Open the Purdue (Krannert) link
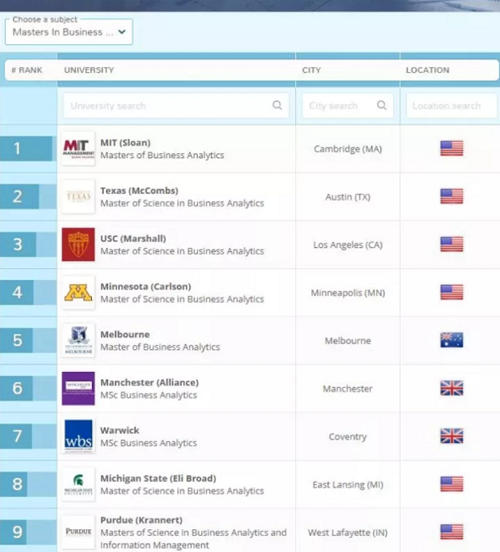The height and width of the screenshot is (552, 500). [x=141, y=520]
